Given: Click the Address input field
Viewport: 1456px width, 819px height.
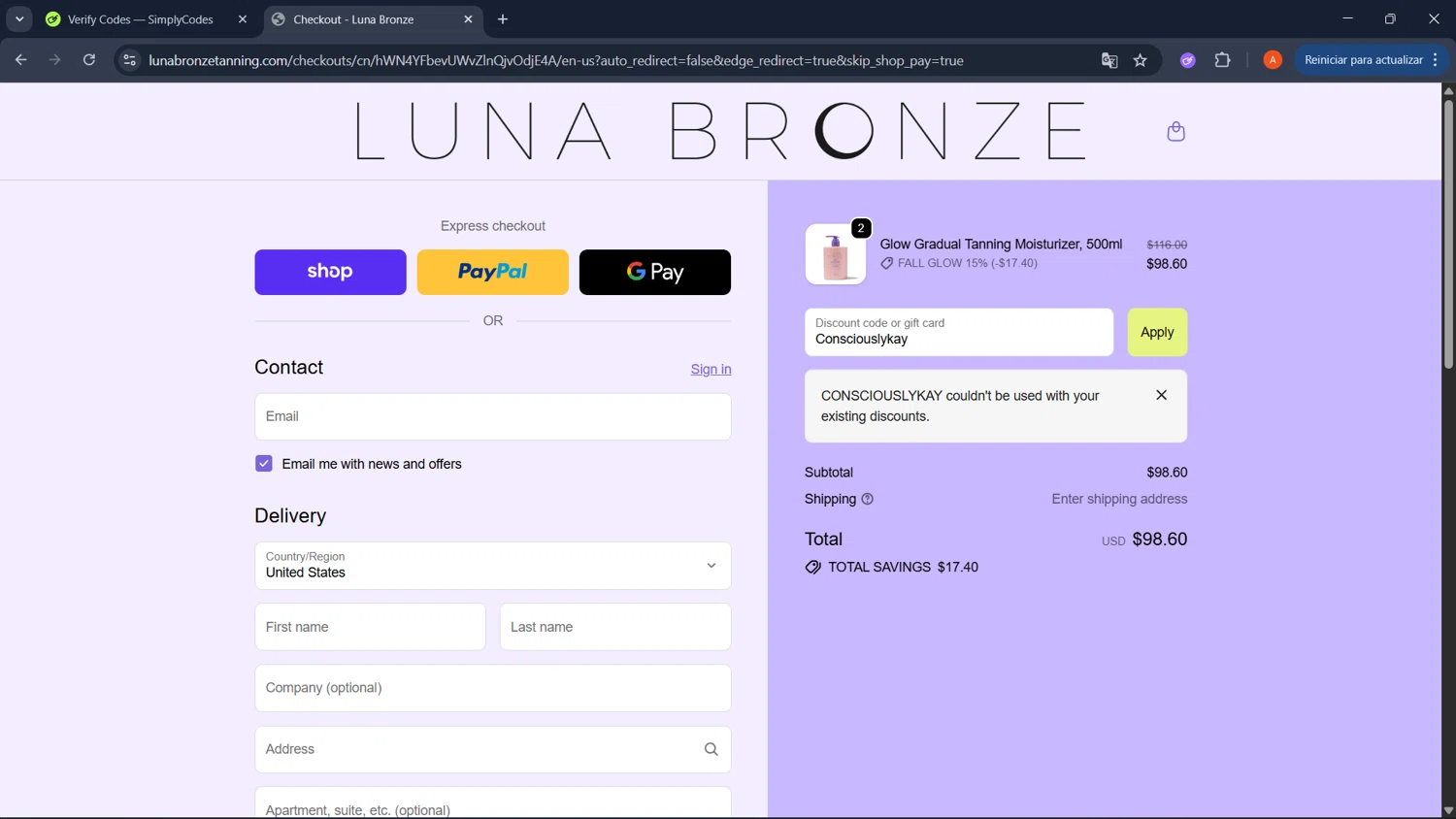Looking at the screenshot, I should [x=493, y=749].
